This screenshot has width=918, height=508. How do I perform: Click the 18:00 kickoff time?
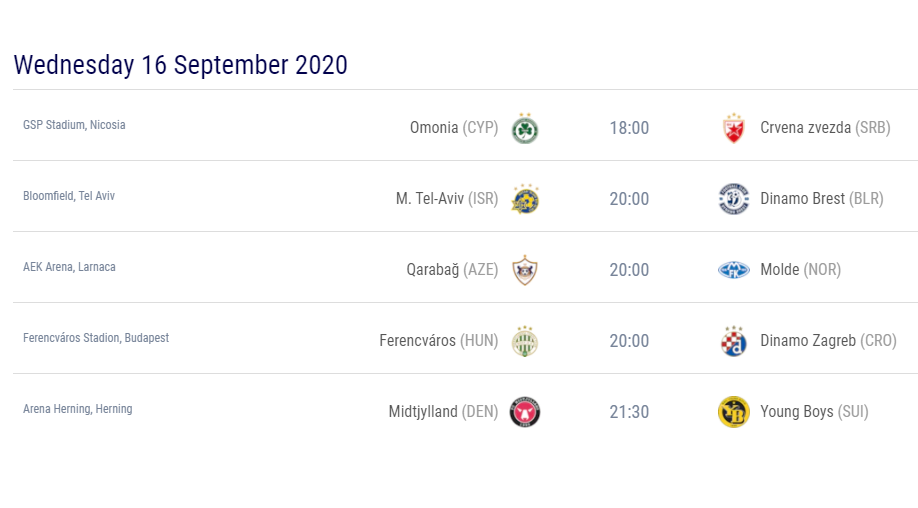[629, 128]
